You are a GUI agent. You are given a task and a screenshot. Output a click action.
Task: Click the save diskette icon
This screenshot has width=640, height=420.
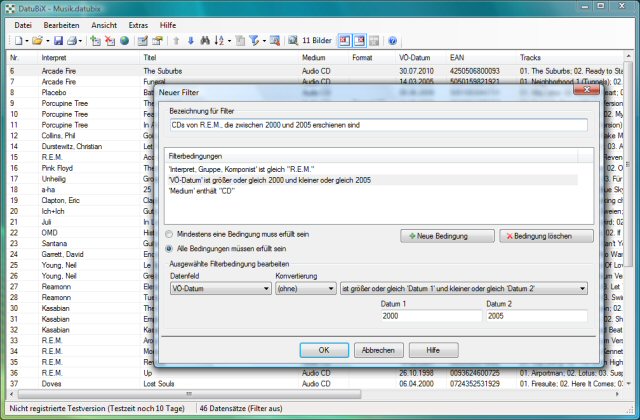point(59,41)
